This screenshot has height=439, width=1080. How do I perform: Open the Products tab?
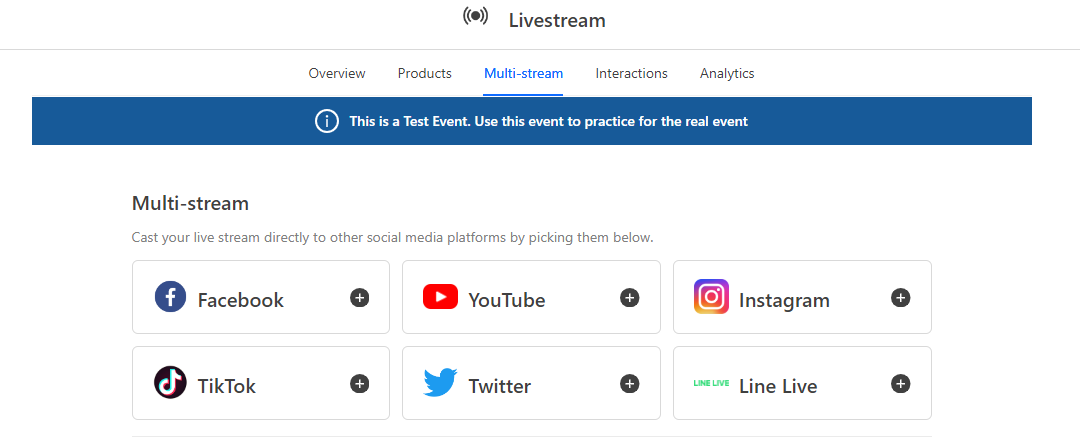tap(424, 73)
